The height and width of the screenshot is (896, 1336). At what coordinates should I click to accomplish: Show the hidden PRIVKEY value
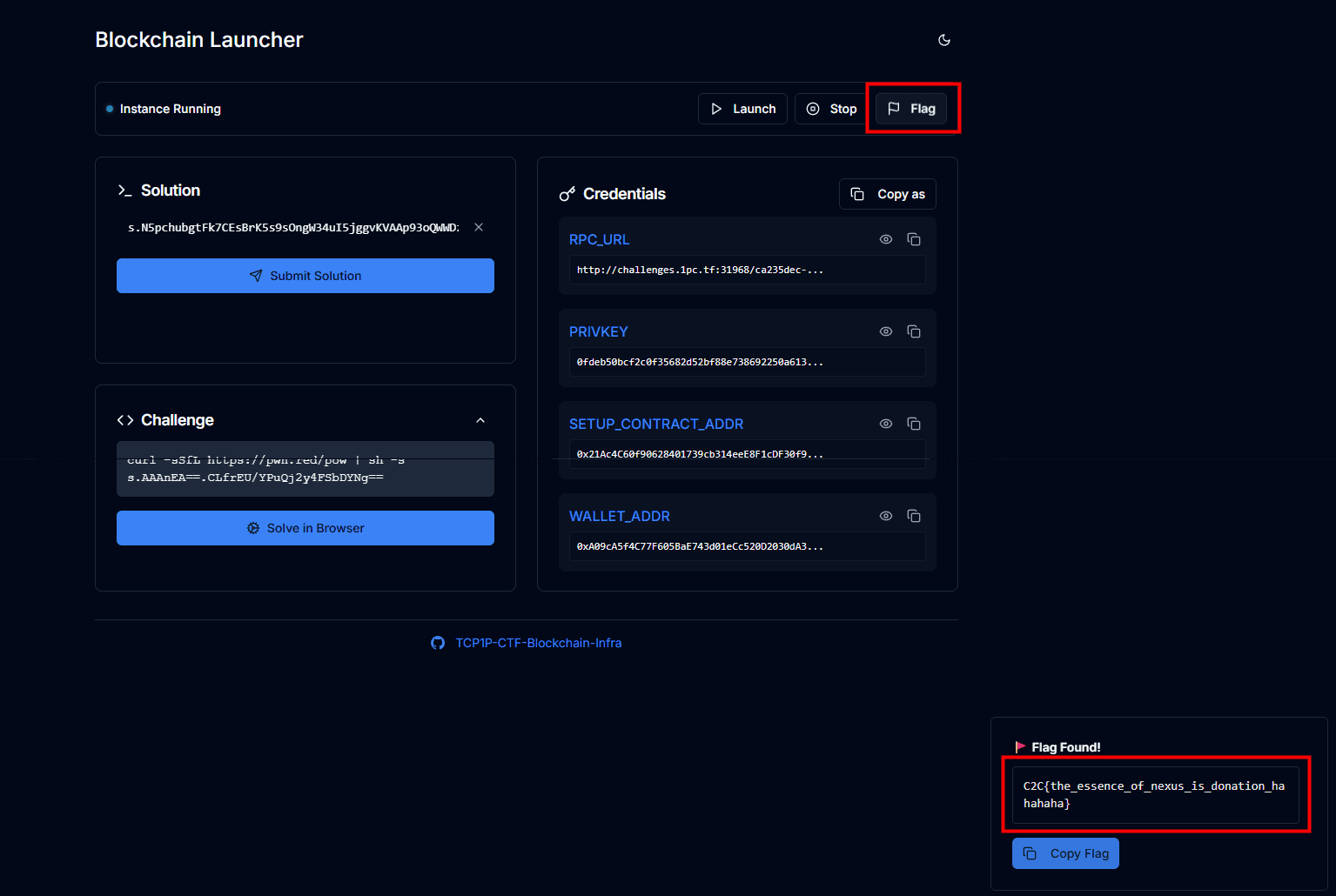[886, 331]
